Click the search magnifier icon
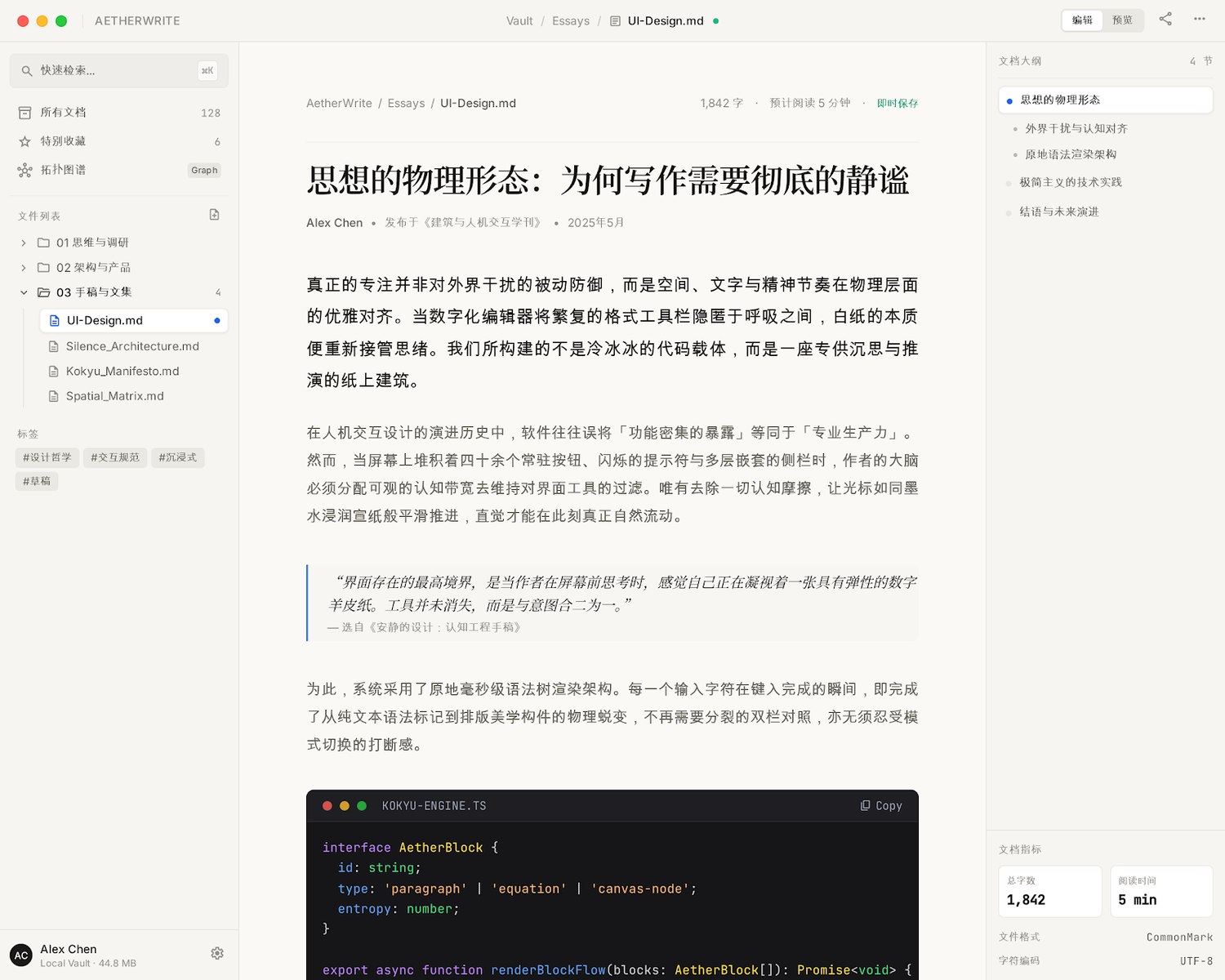 (27, 71)
